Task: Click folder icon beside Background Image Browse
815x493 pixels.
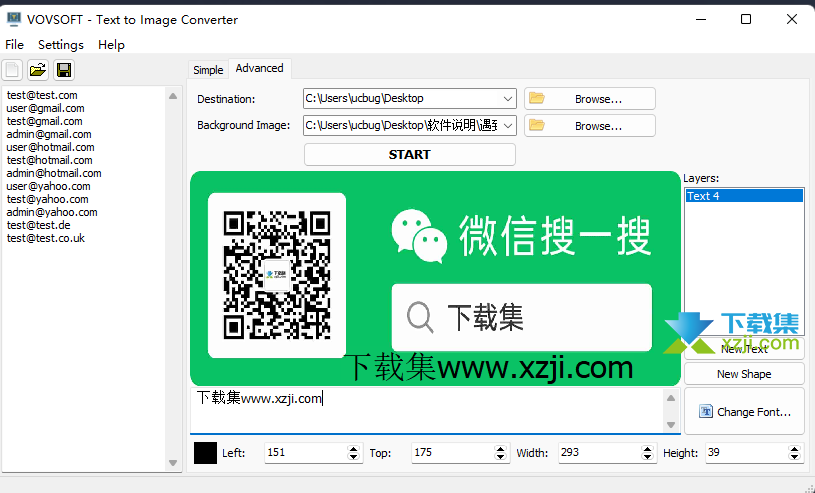Action: (x=537, y=125)
